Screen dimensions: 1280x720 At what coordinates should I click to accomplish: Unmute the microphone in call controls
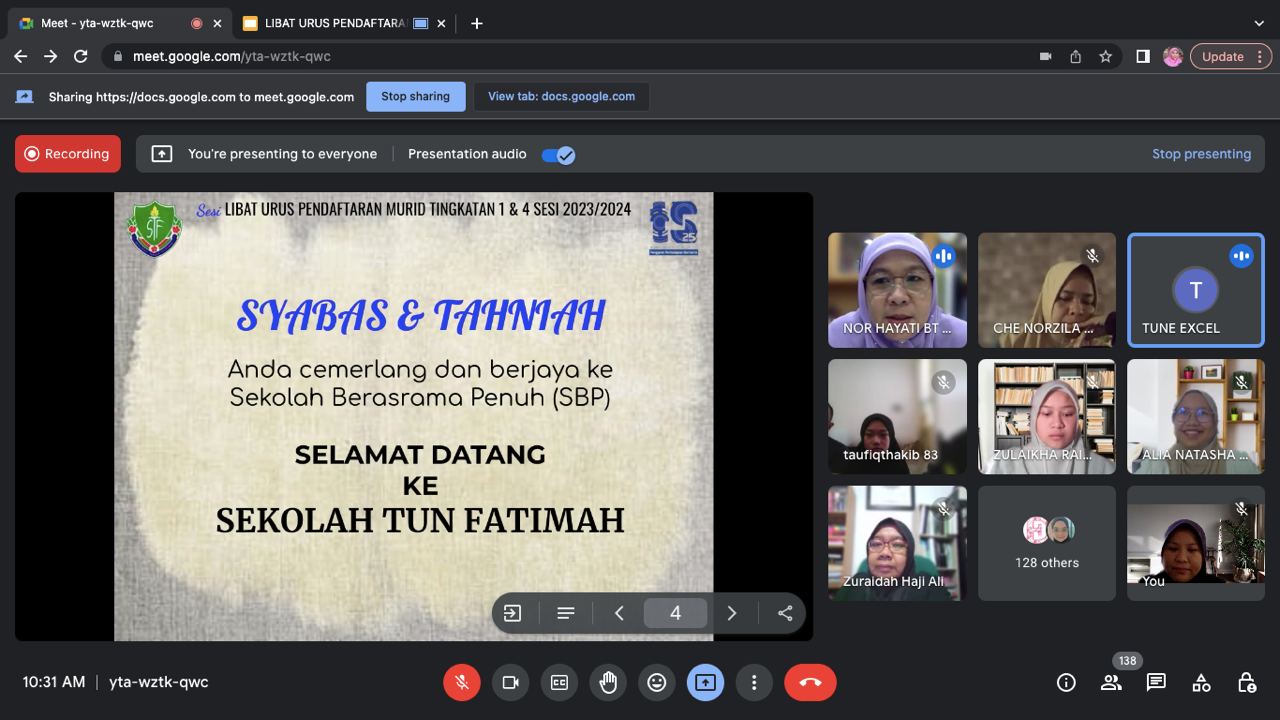(x=462, y=682)
